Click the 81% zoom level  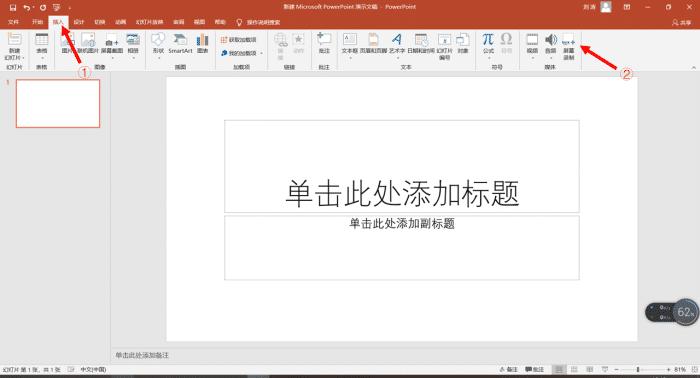pos(680,370)
